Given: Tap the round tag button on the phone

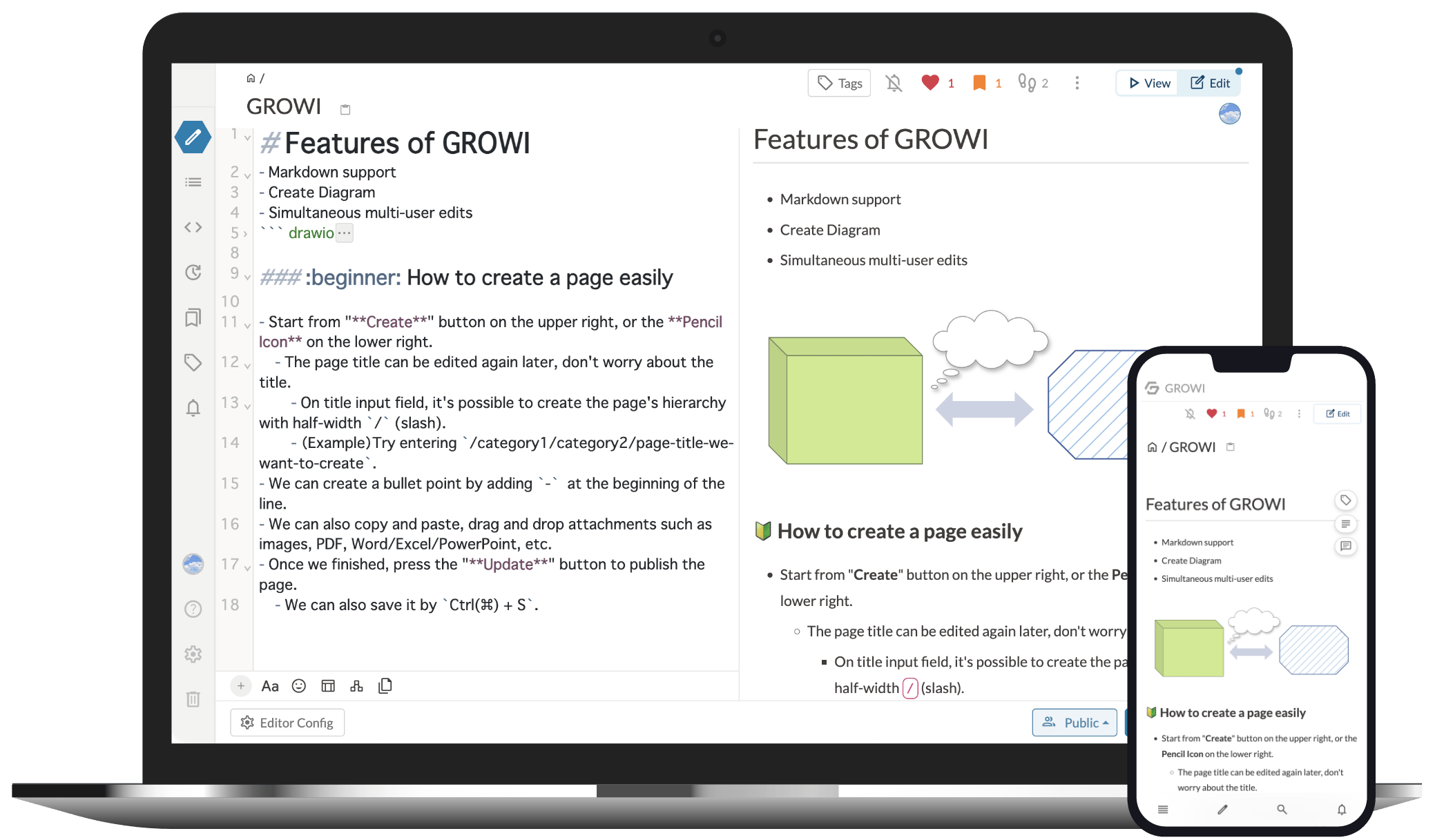Looking at the screenshot, I should pyautogui.click(x=1346, y=500).
